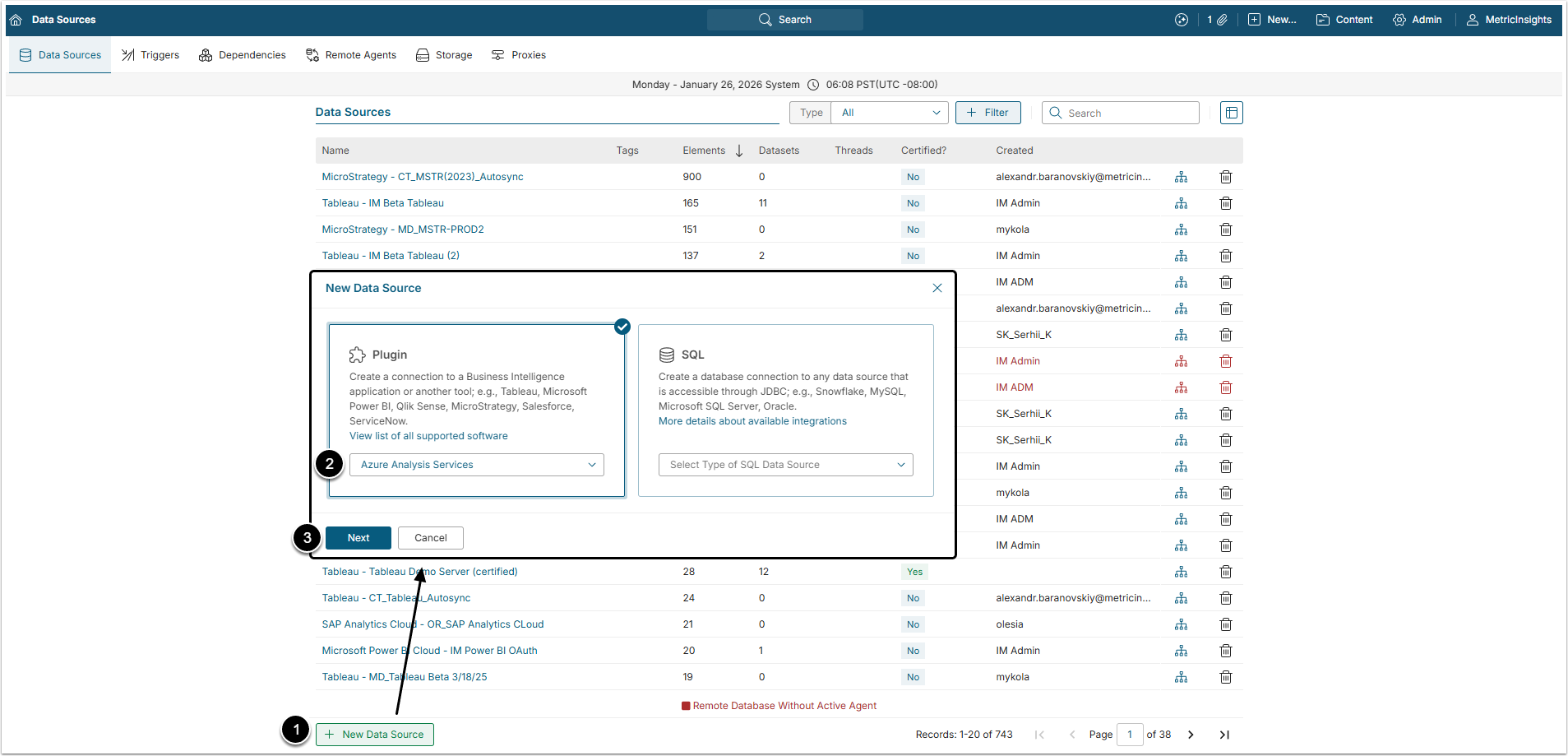This screenshot has height=756, width=1568.
Task: Click the red trash icon for IM ADM
Action: [1225, 387]
